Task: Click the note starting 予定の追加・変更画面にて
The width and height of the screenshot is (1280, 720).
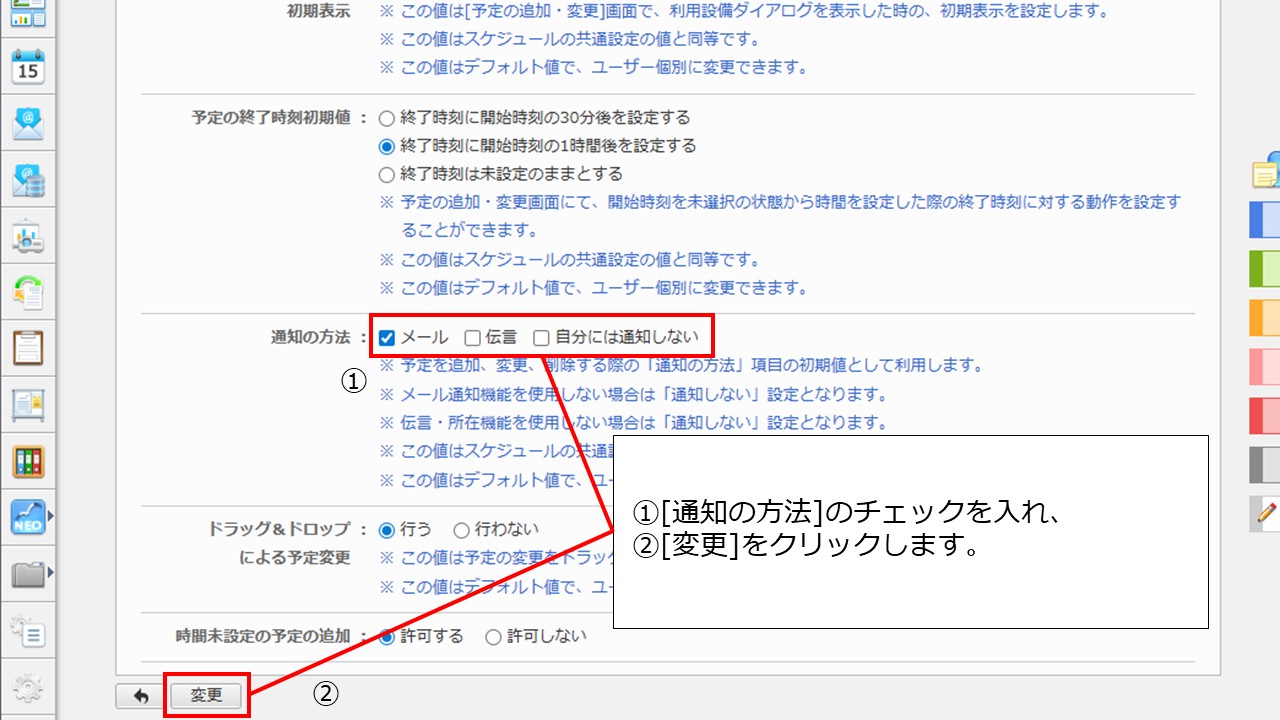Action: pos(780,216)
